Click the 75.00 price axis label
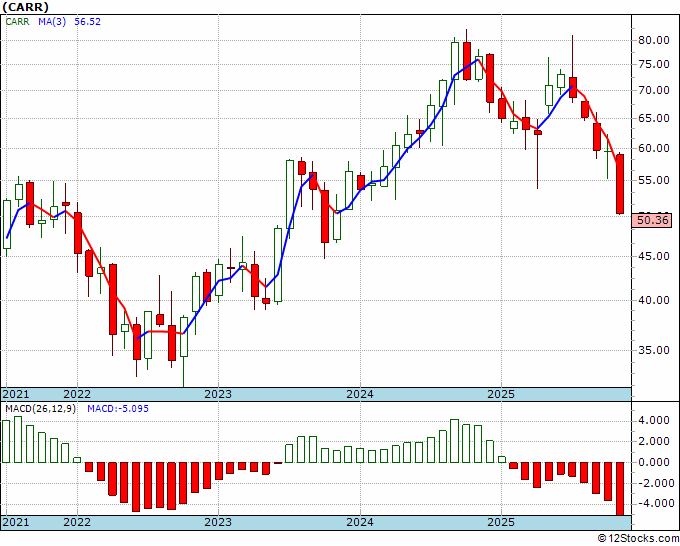Screen dimensions: 680x546 click(x=654, y=65)
